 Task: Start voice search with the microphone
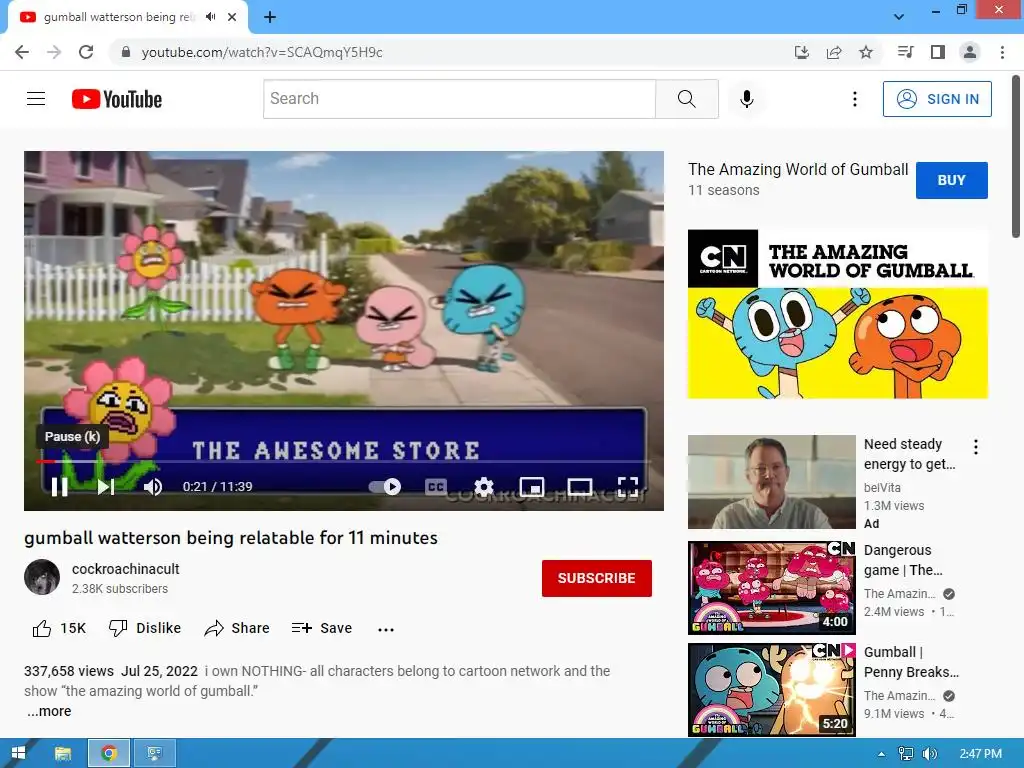coord(747,99)
